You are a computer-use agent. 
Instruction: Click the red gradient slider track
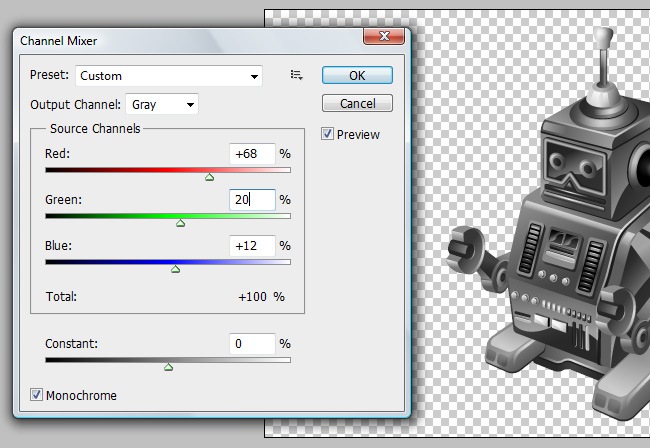pyautogui.click(x=120, y=170)
